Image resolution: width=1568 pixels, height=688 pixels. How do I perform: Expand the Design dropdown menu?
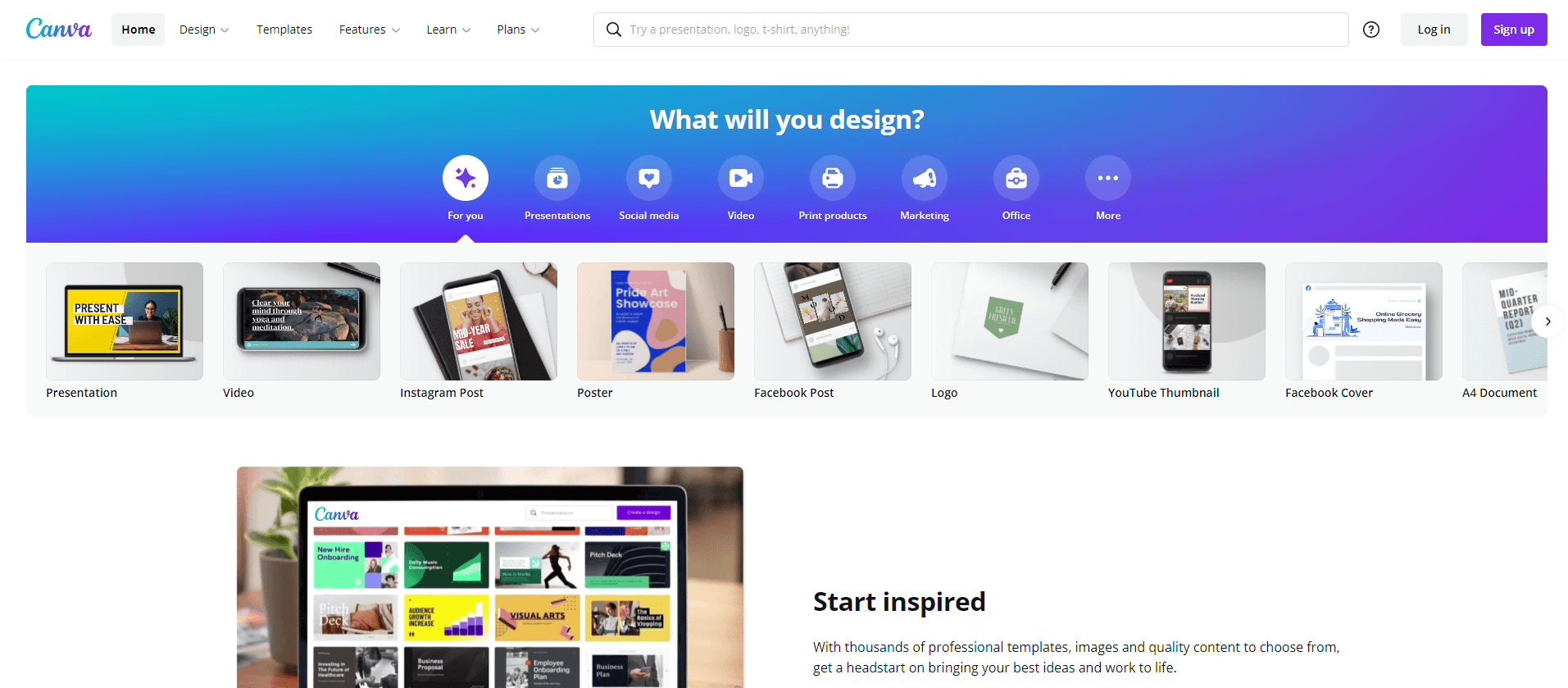(204, 30)
